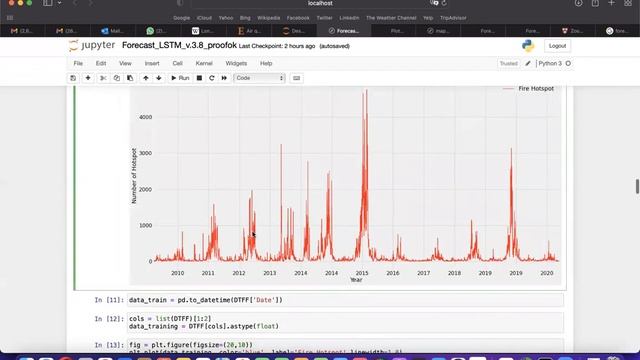Open a new Safari tab with plus
This screenshot has height=360, width=640.
611,3
